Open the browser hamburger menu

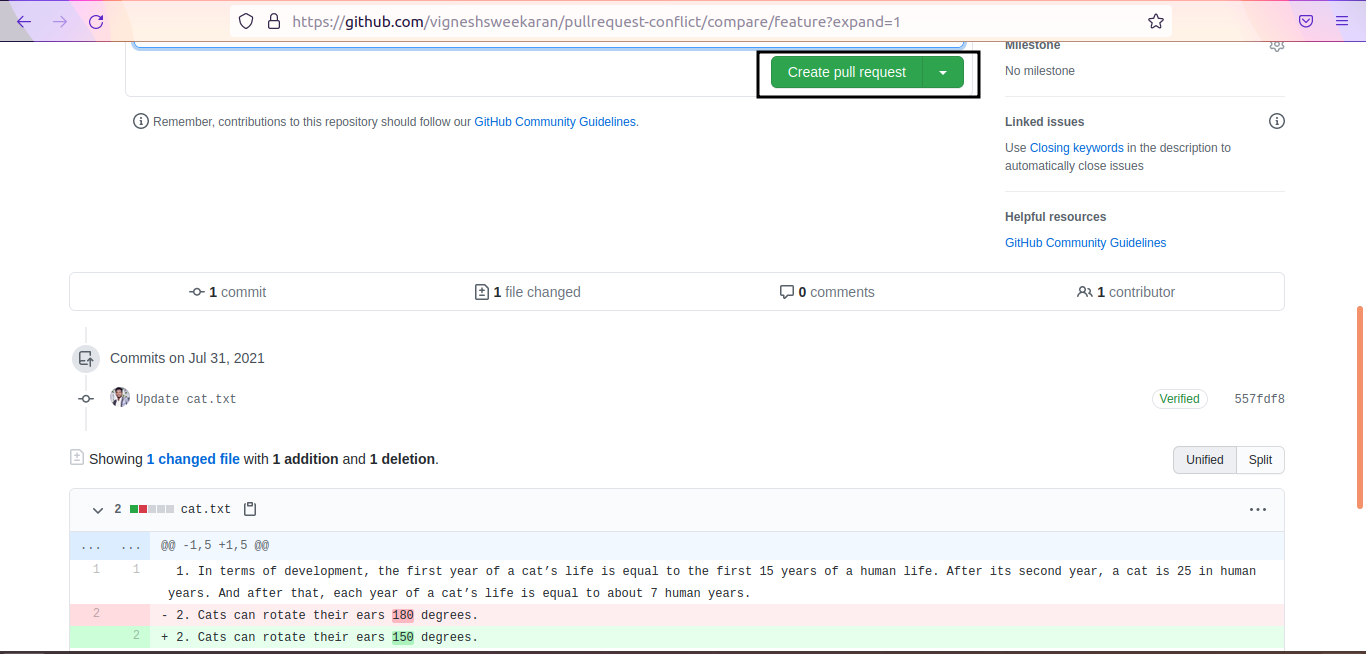[1341, 20]
